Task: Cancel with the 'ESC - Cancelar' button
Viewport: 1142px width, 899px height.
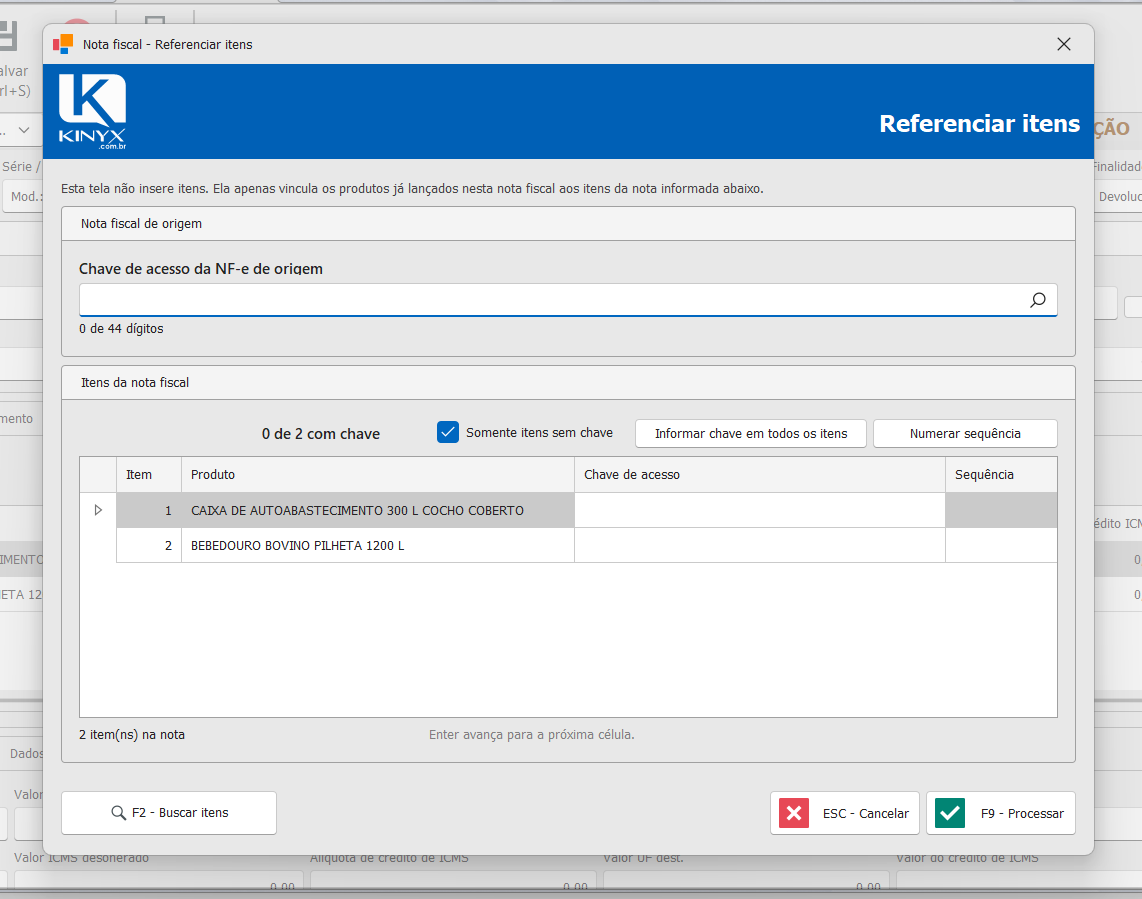Action: (845, 813)
